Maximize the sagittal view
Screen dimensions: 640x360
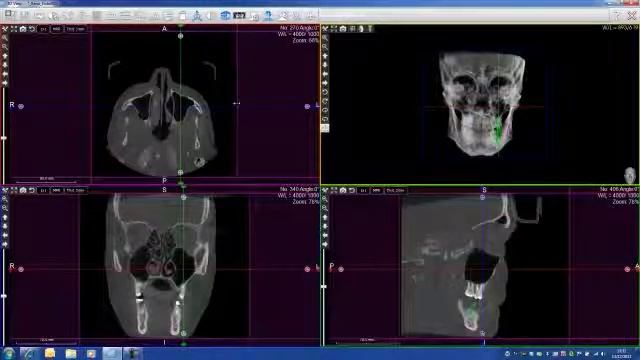coord(334,190)
